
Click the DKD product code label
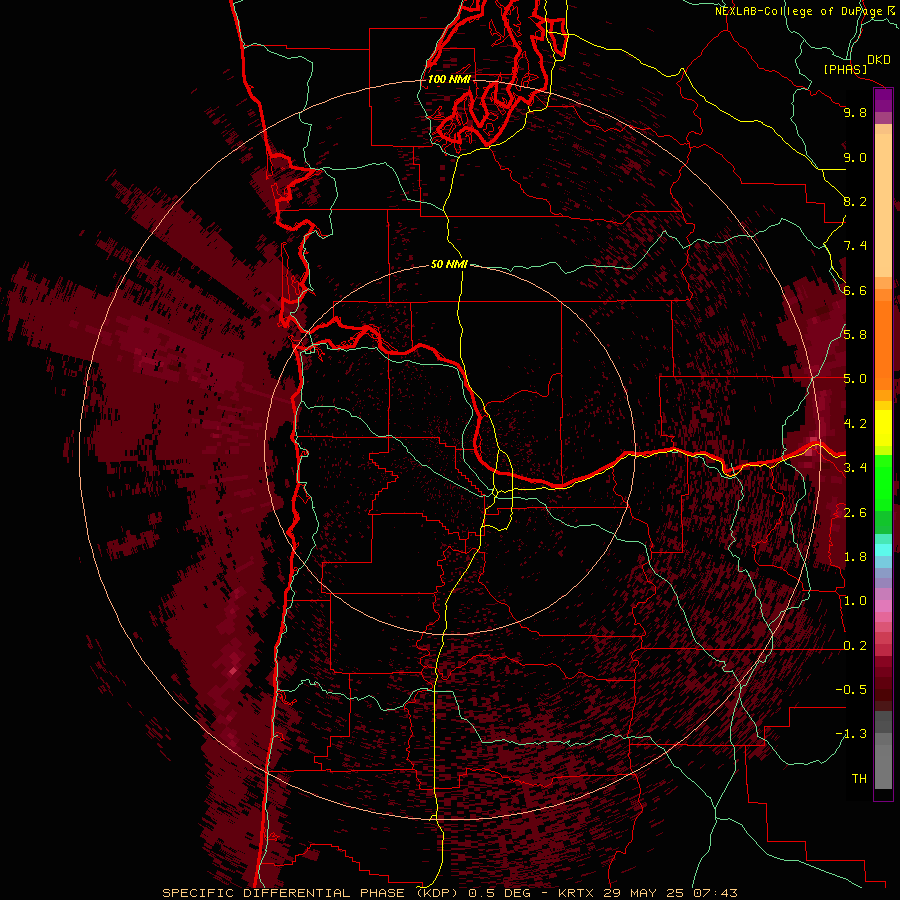point(879,59)
